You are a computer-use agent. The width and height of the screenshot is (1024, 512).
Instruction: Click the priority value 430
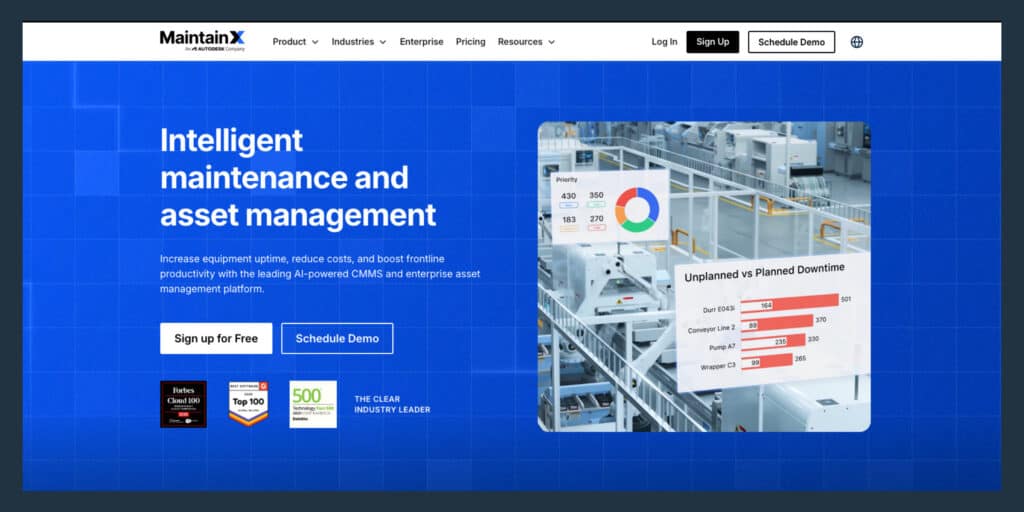point(568,196)
